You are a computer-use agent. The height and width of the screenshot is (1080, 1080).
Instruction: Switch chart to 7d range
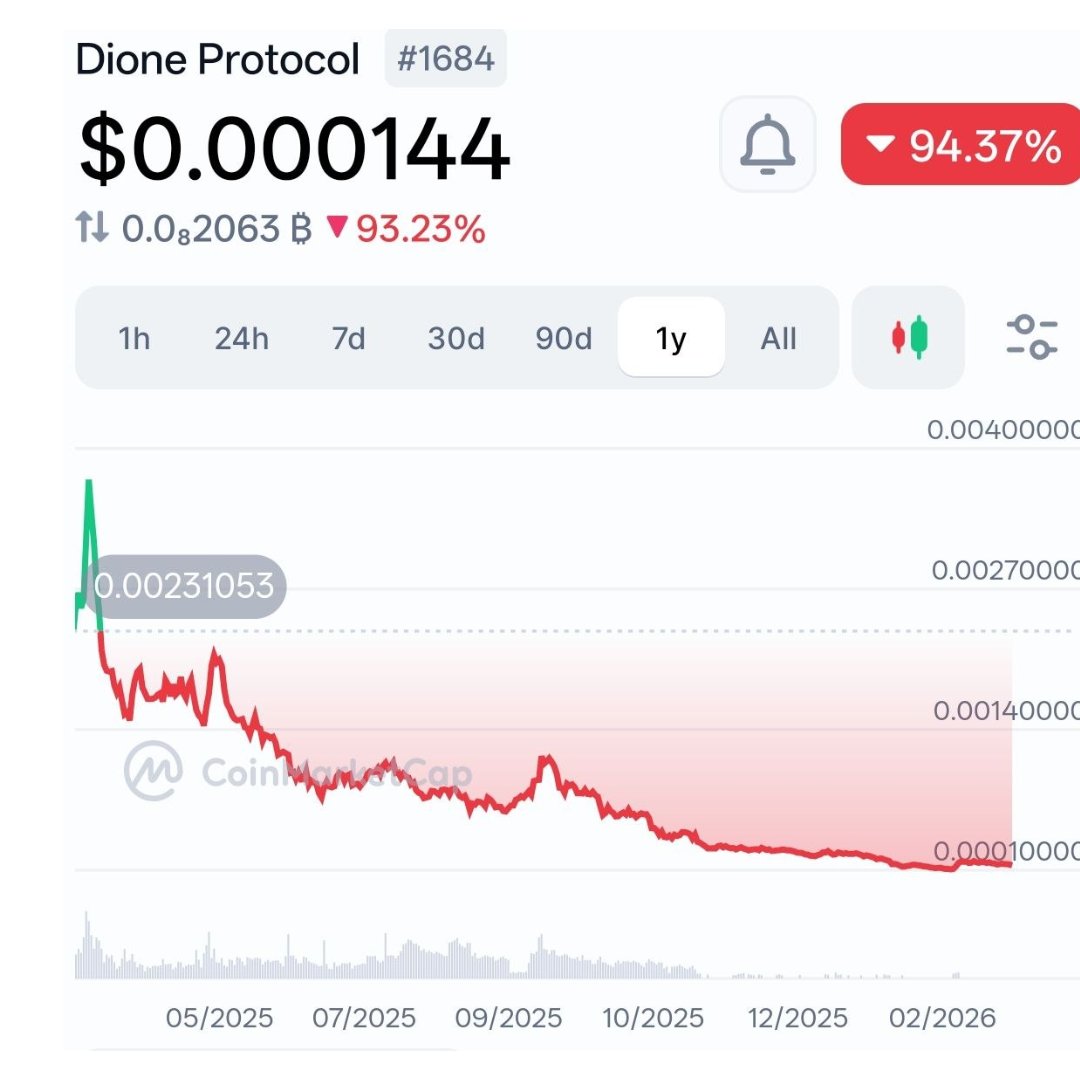[348, 338]
